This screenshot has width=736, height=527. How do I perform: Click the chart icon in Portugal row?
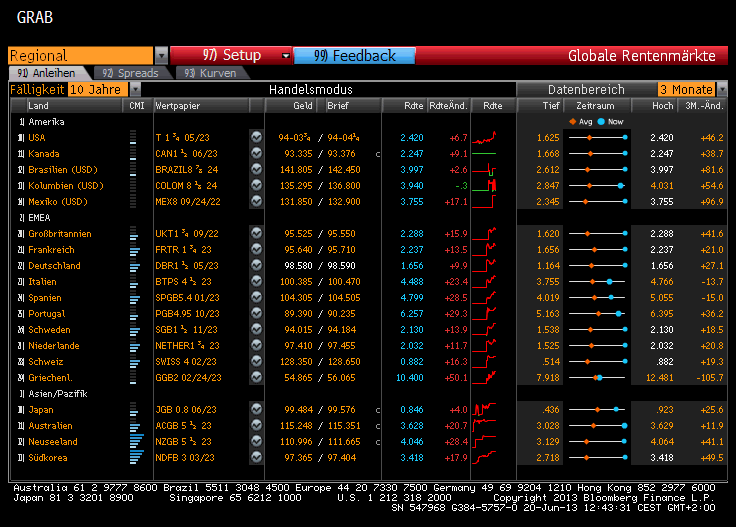(256, 313)
